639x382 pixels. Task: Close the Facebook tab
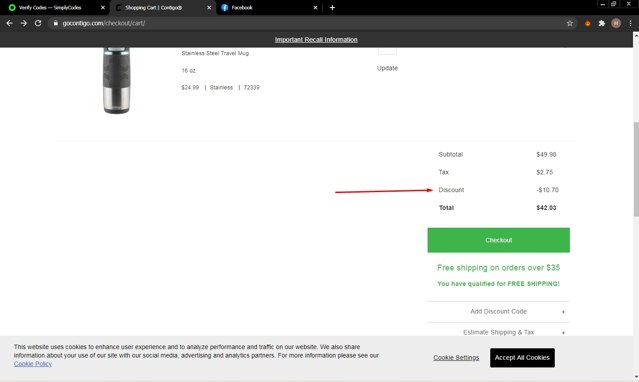click(x=315, y=7)
